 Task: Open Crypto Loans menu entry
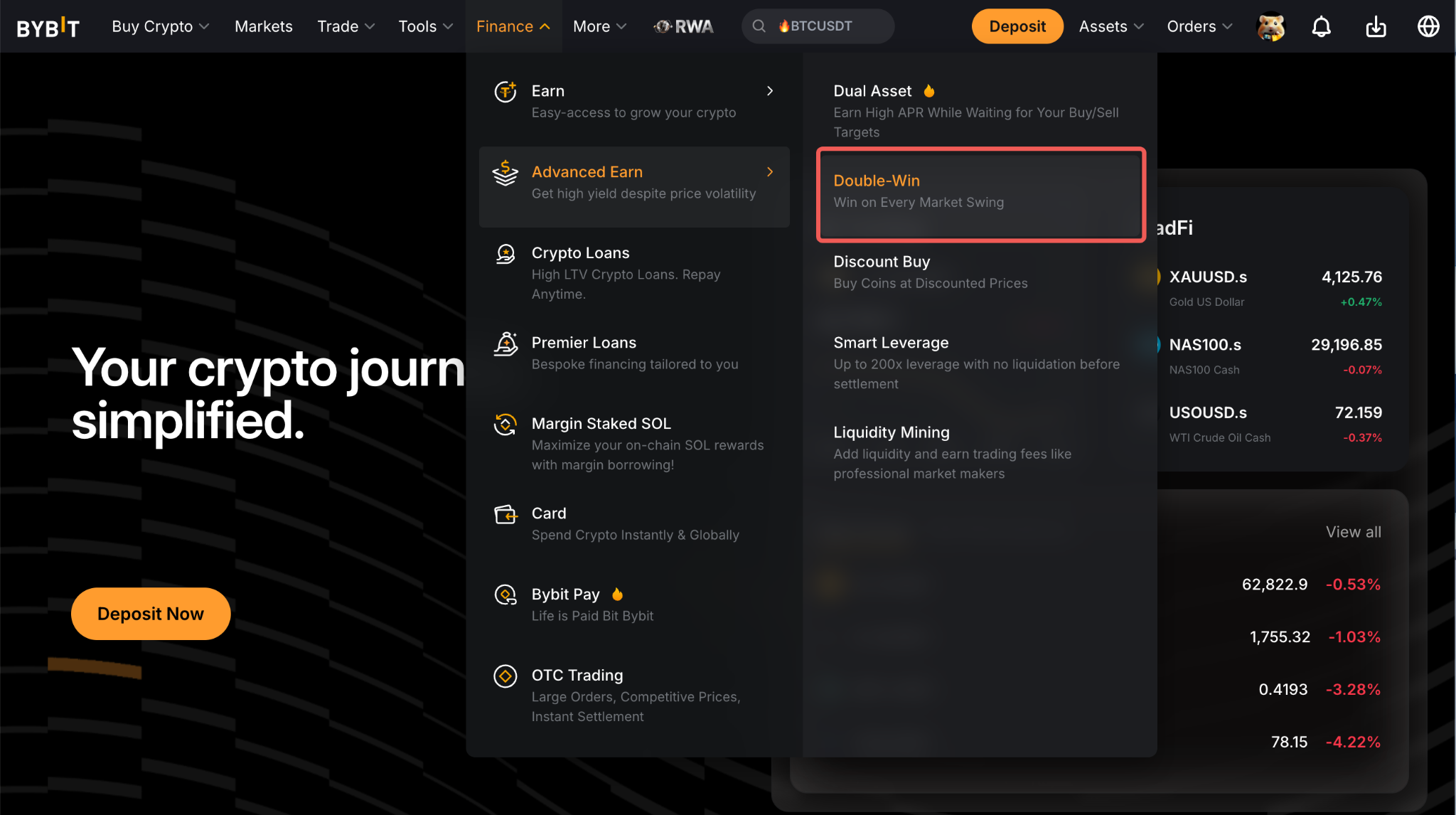coord(634,273)
